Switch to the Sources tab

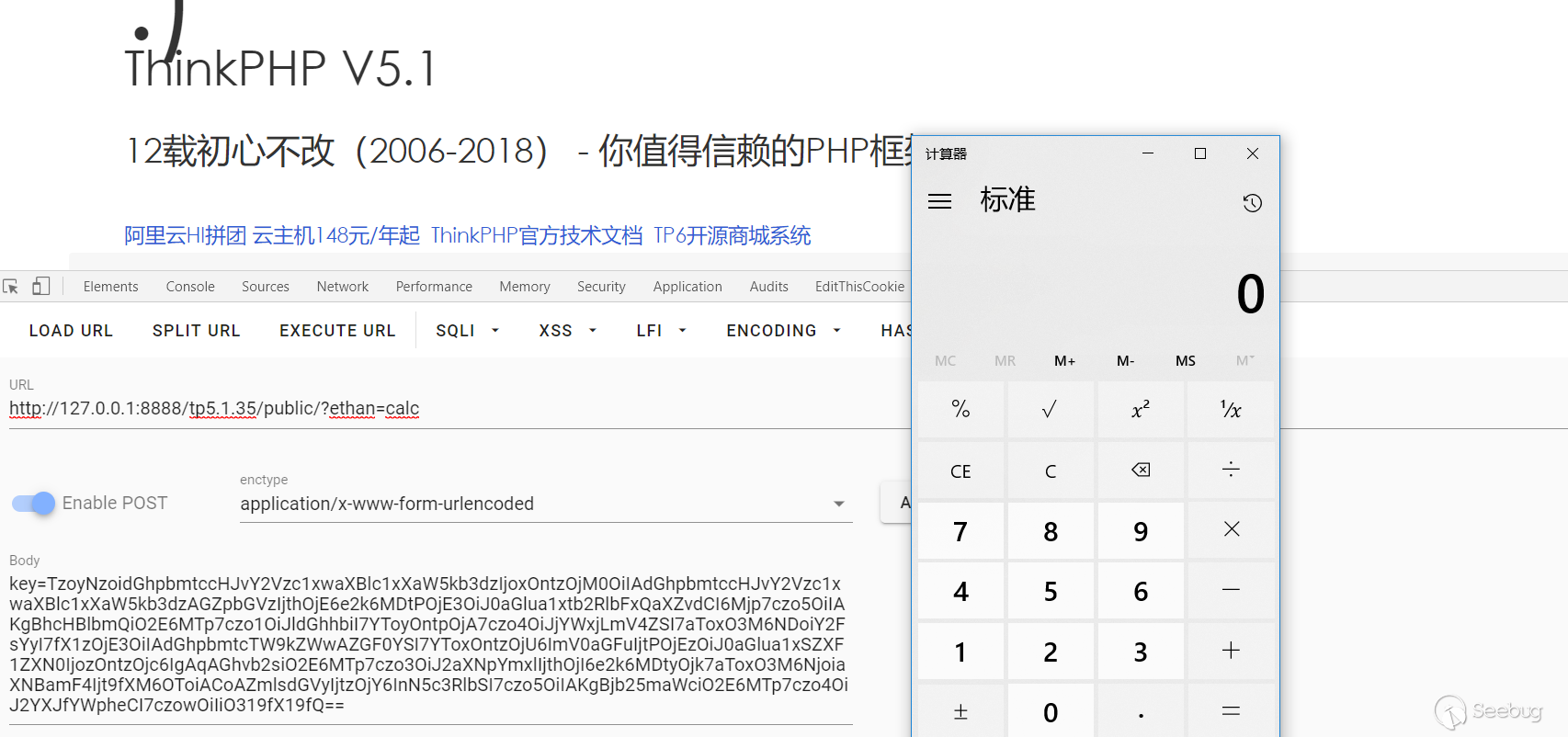point(266,287)
